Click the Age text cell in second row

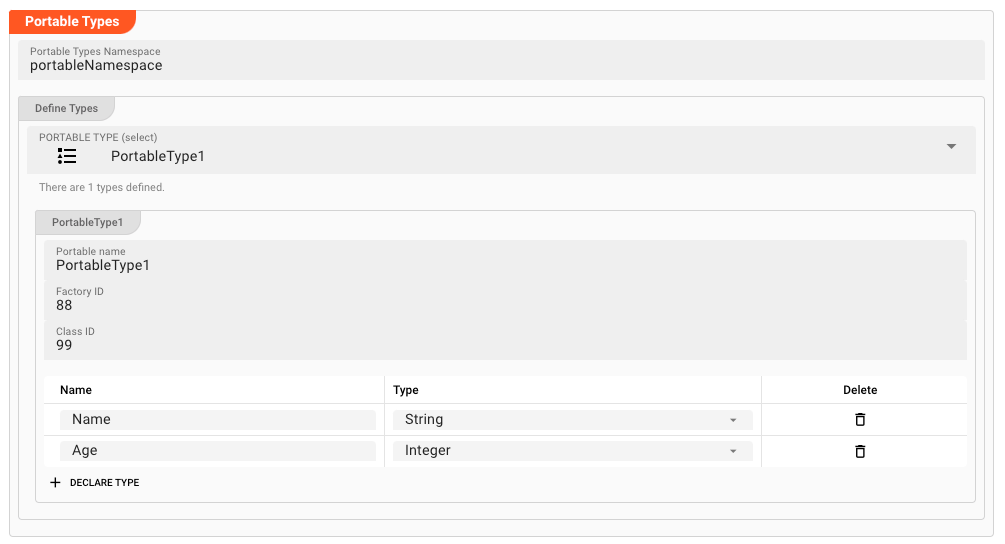[218, 451]
